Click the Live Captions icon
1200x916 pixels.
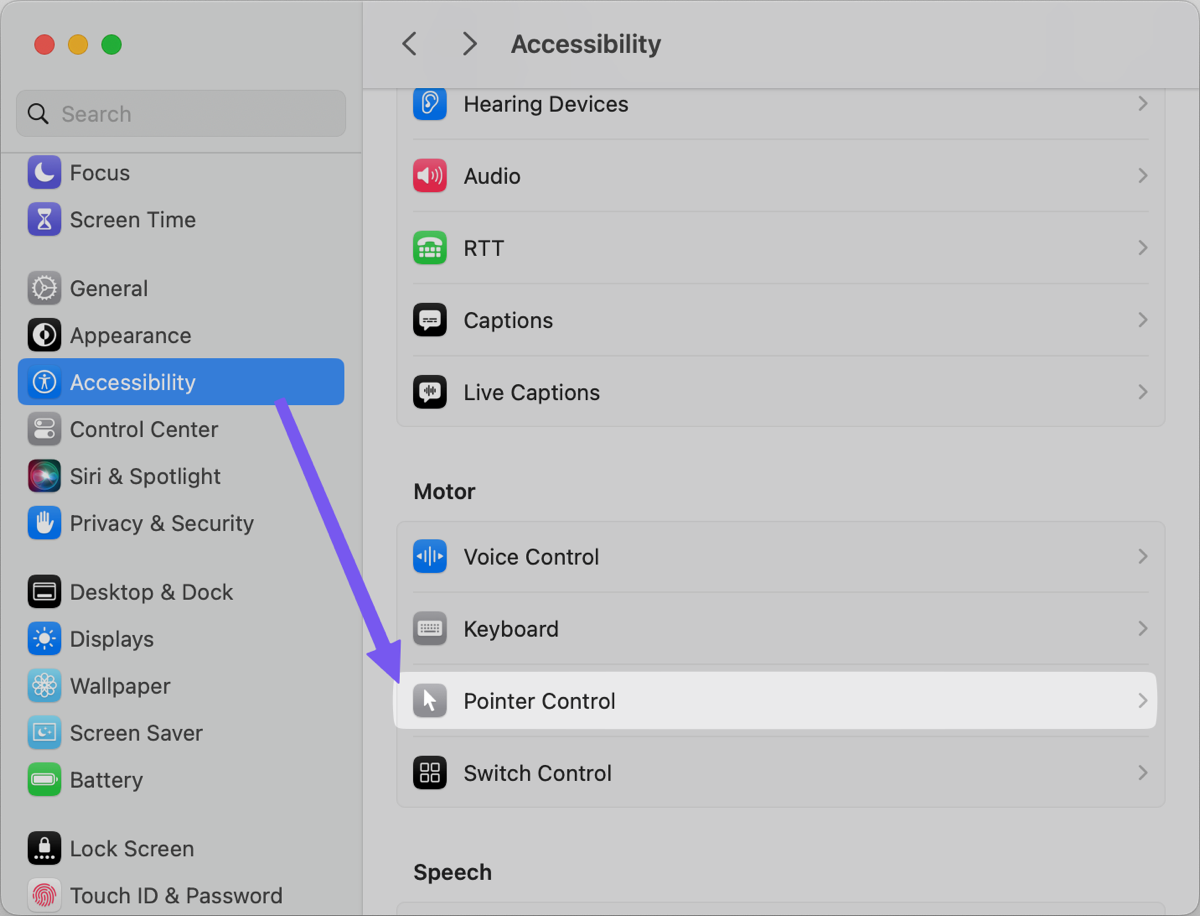click(430, 393)
